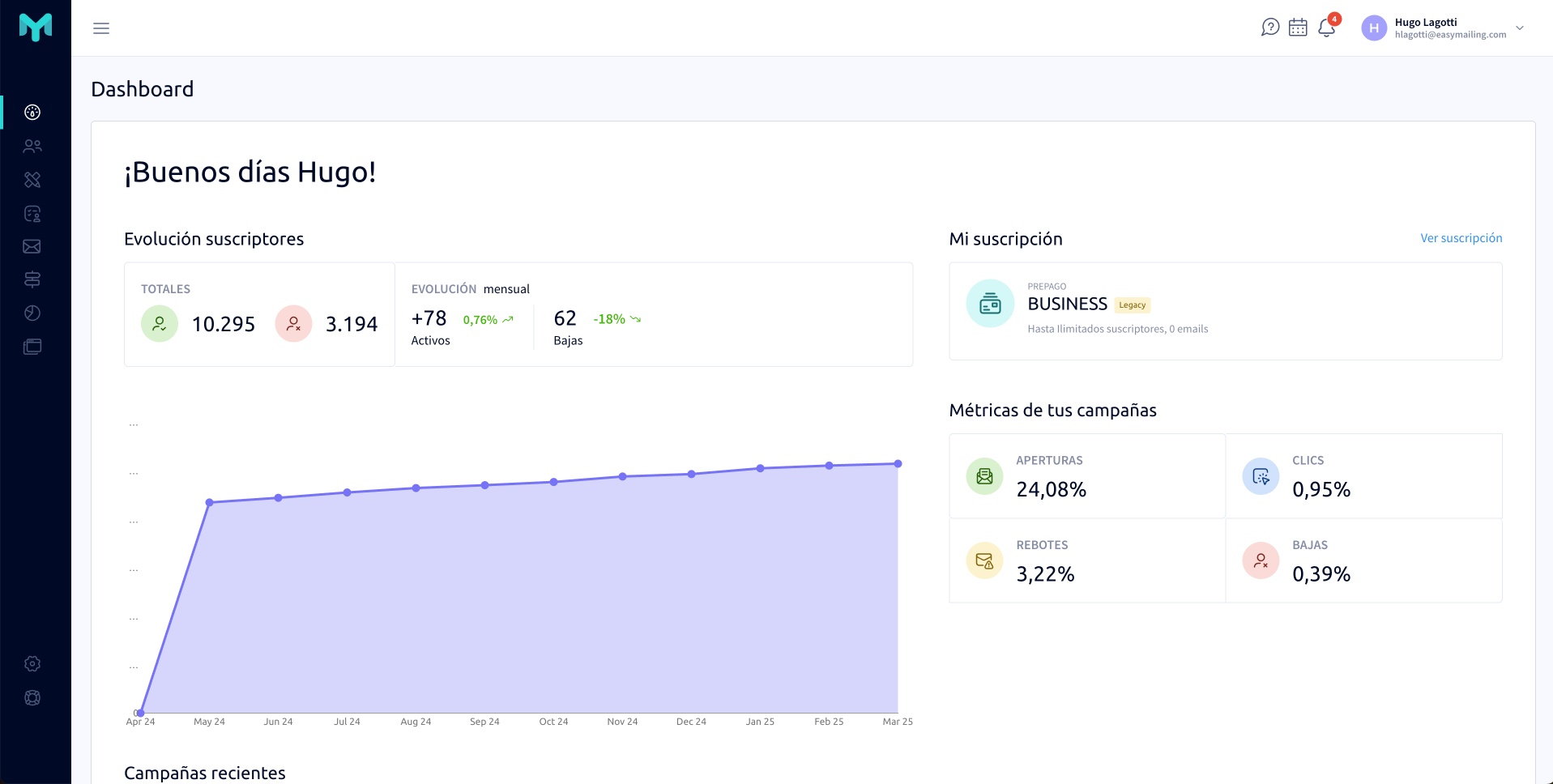Screen dimensions: 1553x784
Task: Click the Mar 25 data point on chart
Action: tap(898, 464)
